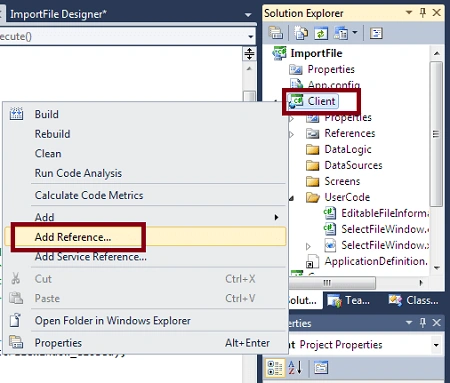
Task: Click the Properties menu item icon
Action: 16,342
